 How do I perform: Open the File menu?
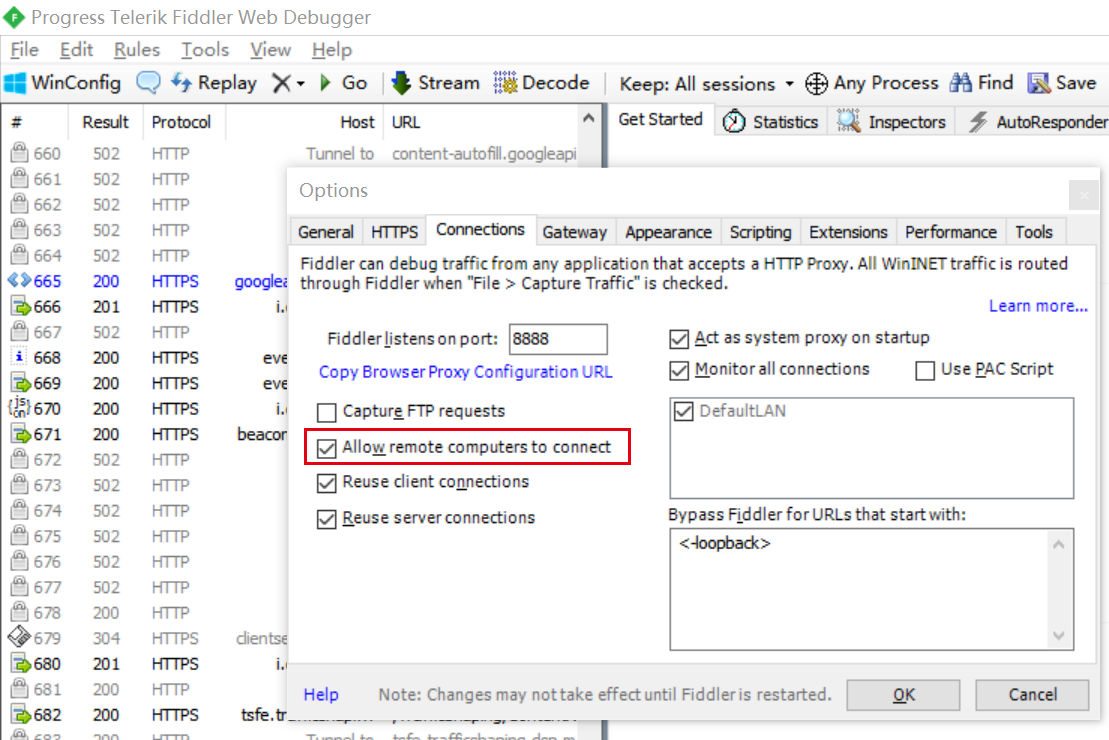25,50
